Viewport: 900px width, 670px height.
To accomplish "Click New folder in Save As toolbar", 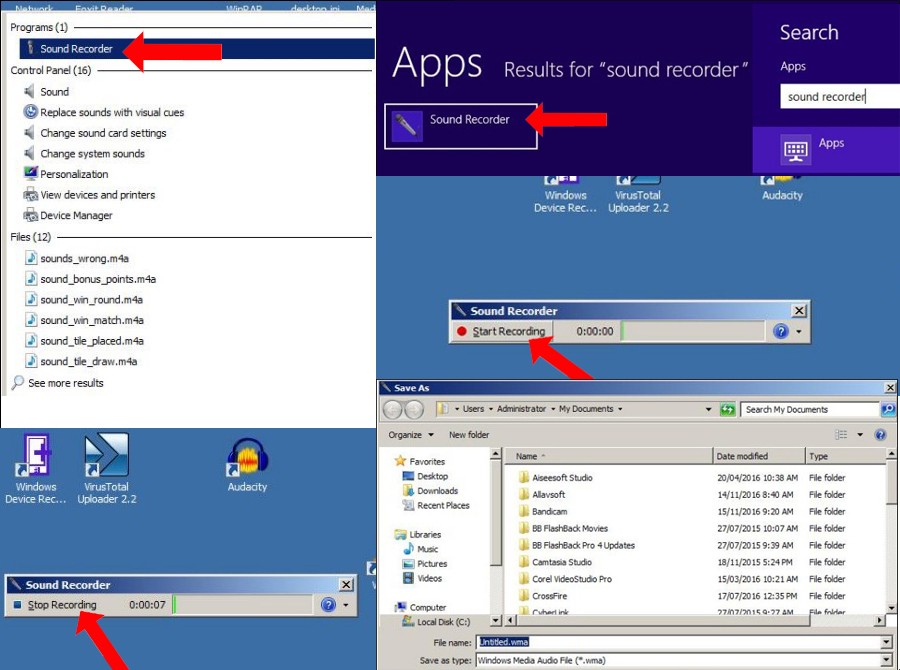I will [469, 435].
